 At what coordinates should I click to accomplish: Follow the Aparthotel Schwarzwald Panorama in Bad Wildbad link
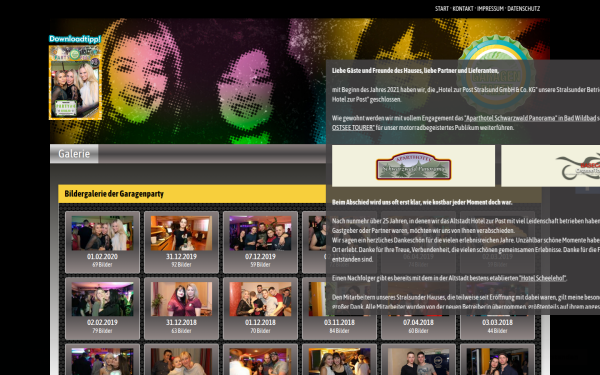coord(530,118)
